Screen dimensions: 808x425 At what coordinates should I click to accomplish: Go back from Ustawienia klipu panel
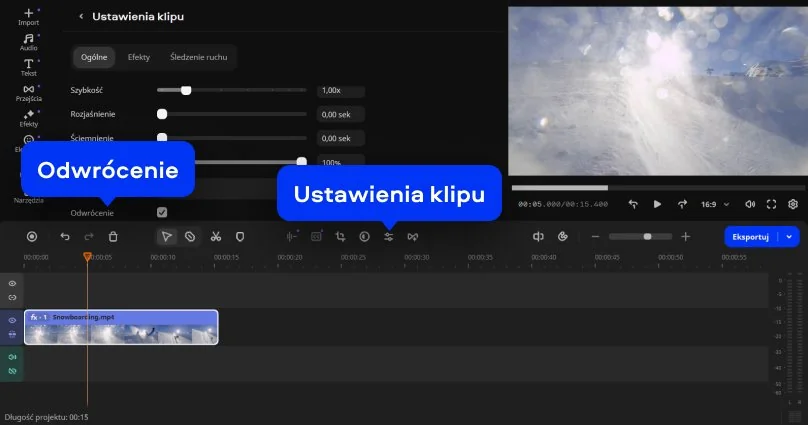81,17
